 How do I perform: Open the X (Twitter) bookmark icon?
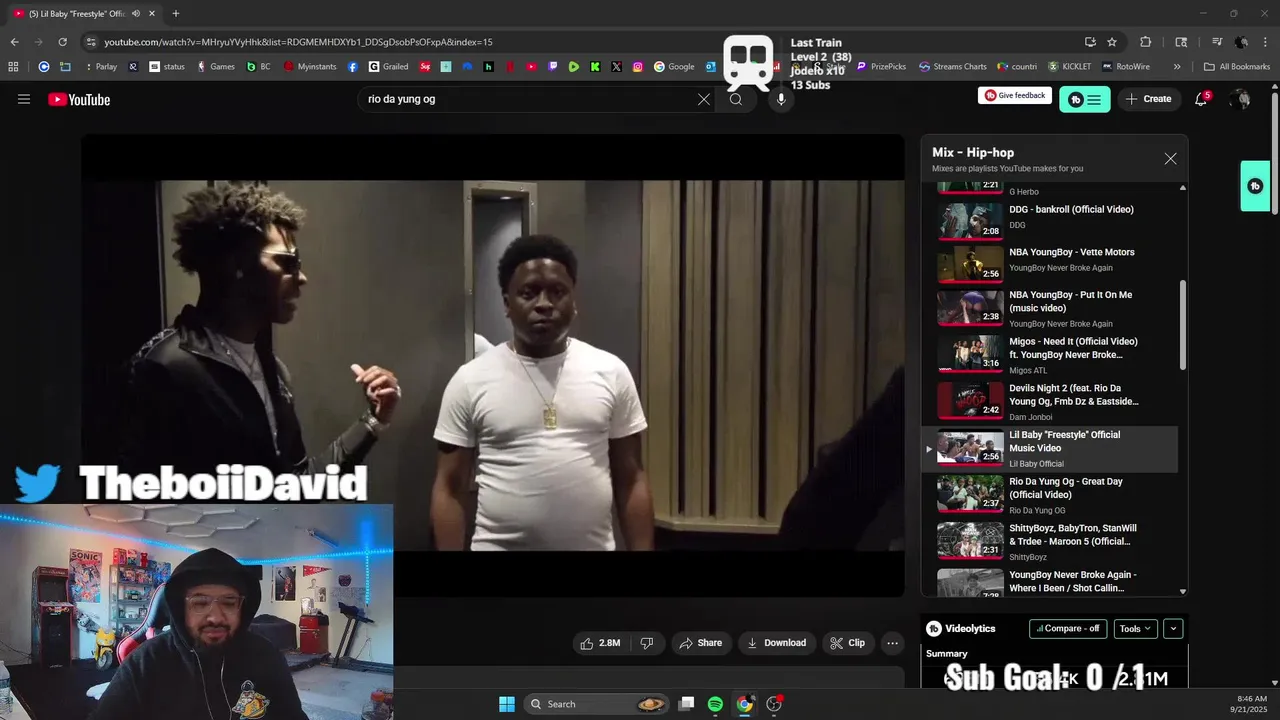[x=616, y=67]
